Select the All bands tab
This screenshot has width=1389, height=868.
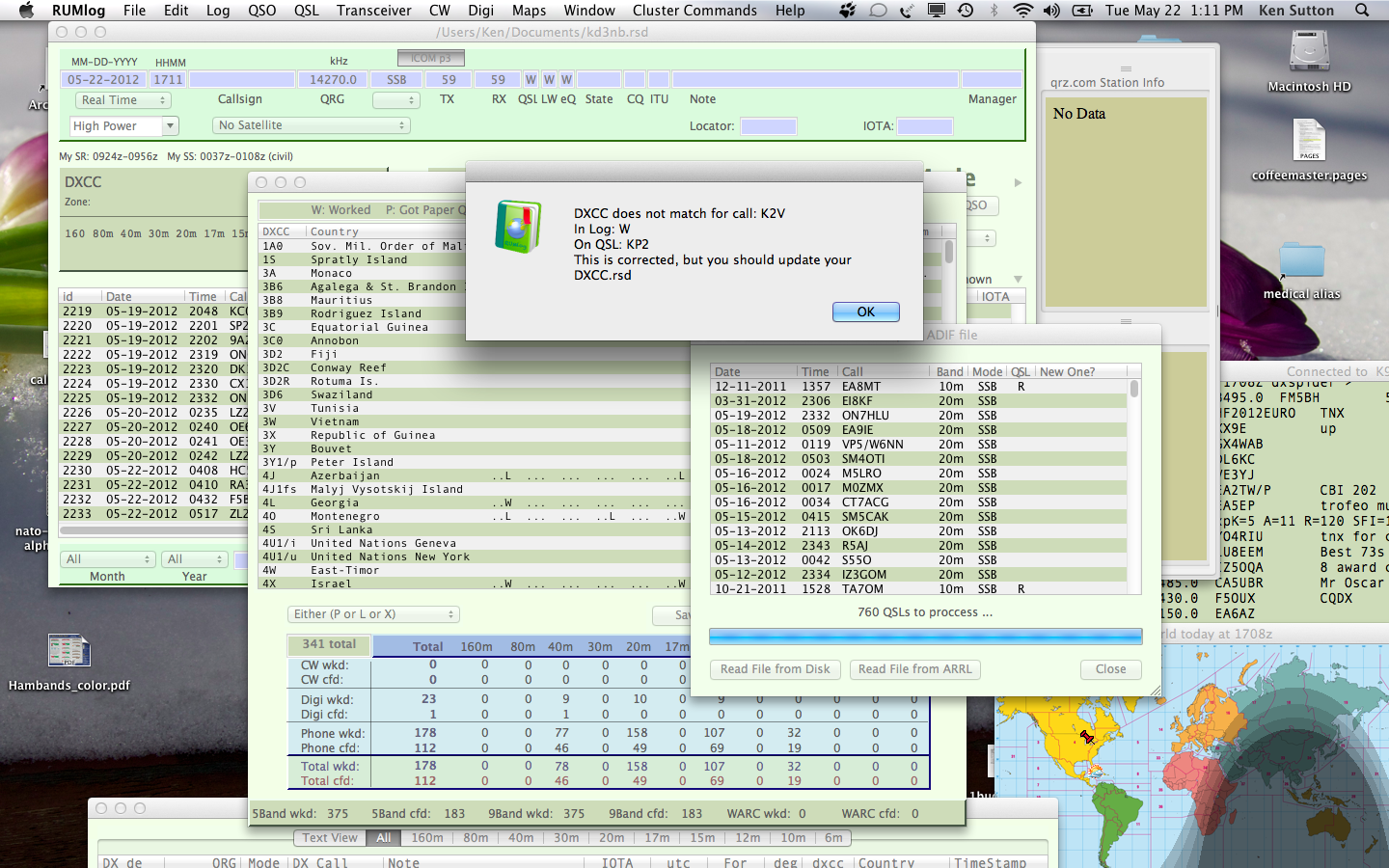coord(384,838)
